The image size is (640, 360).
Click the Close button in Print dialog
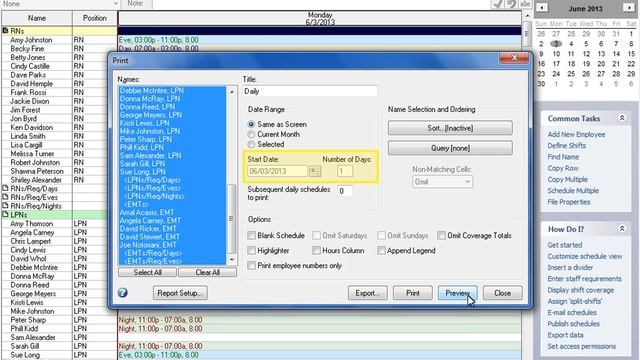pos(502,293)
